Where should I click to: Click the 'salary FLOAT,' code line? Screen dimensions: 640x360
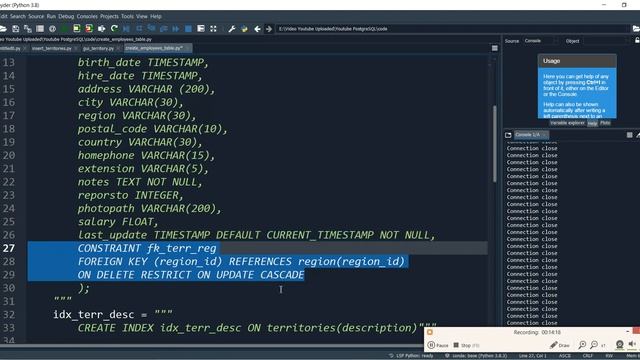click(x=118, y=222)
